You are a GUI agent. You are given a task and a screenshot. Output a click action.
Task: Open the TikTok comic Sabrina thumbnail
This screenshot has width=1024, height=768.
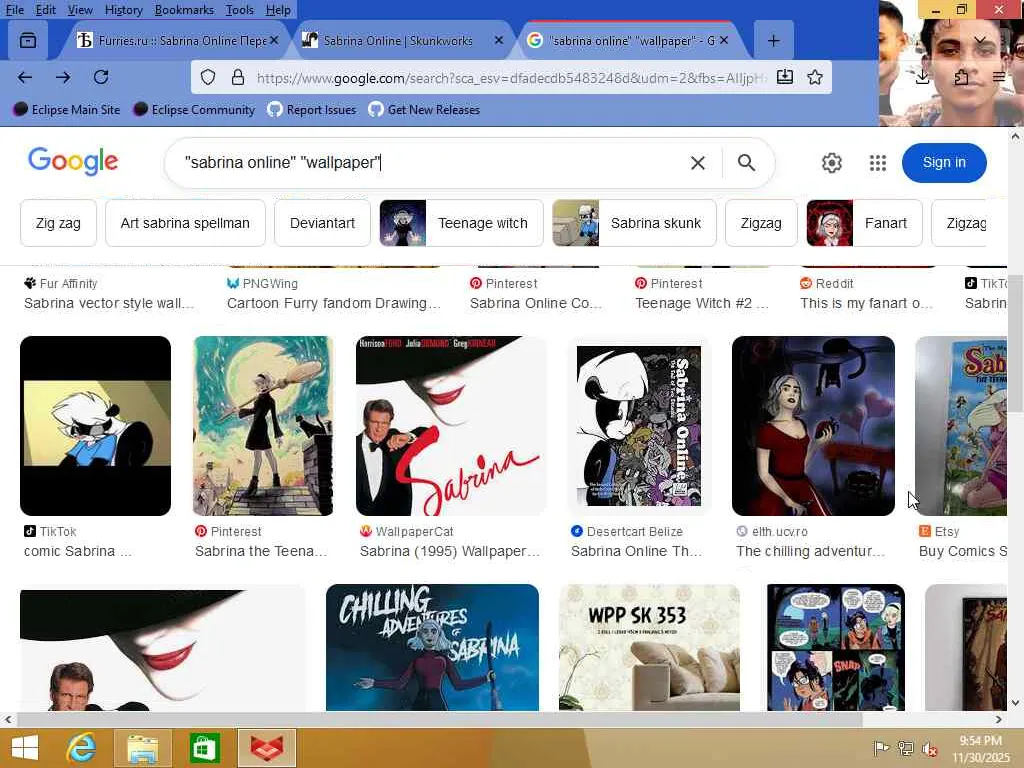coord(95,426)
